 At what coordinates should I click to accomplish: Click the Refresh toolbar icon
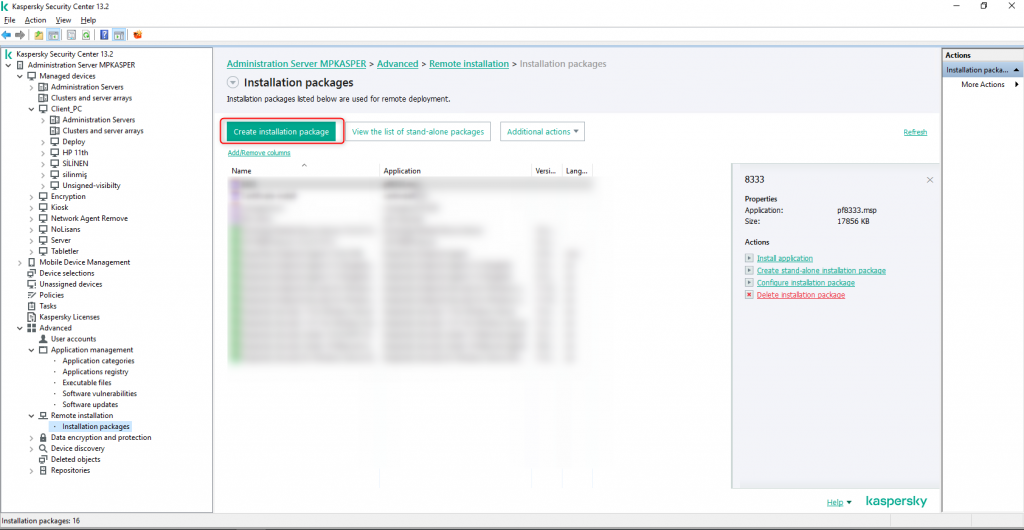pyautogui.click(x=85, y=35)
